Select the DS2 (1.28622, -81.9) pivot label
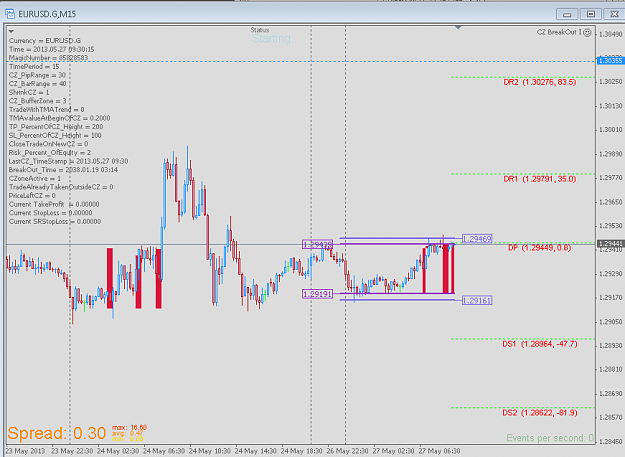The width and height of the screenshot is (625, 457). point(540,412)
